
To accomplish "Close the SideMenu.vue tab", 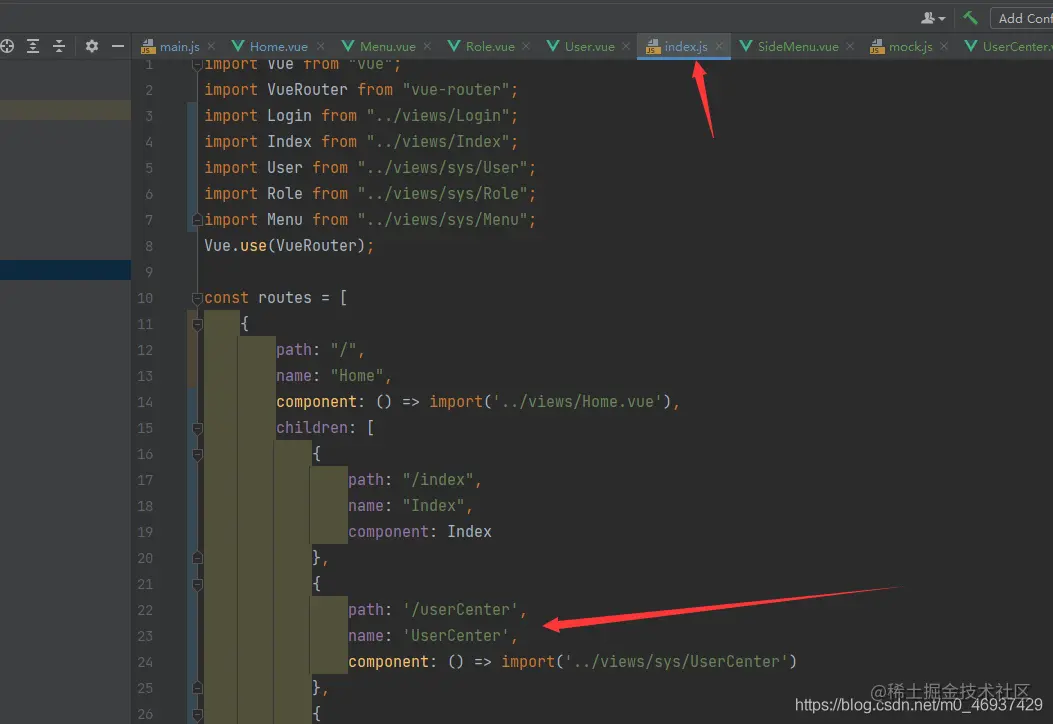I will 850,46.
